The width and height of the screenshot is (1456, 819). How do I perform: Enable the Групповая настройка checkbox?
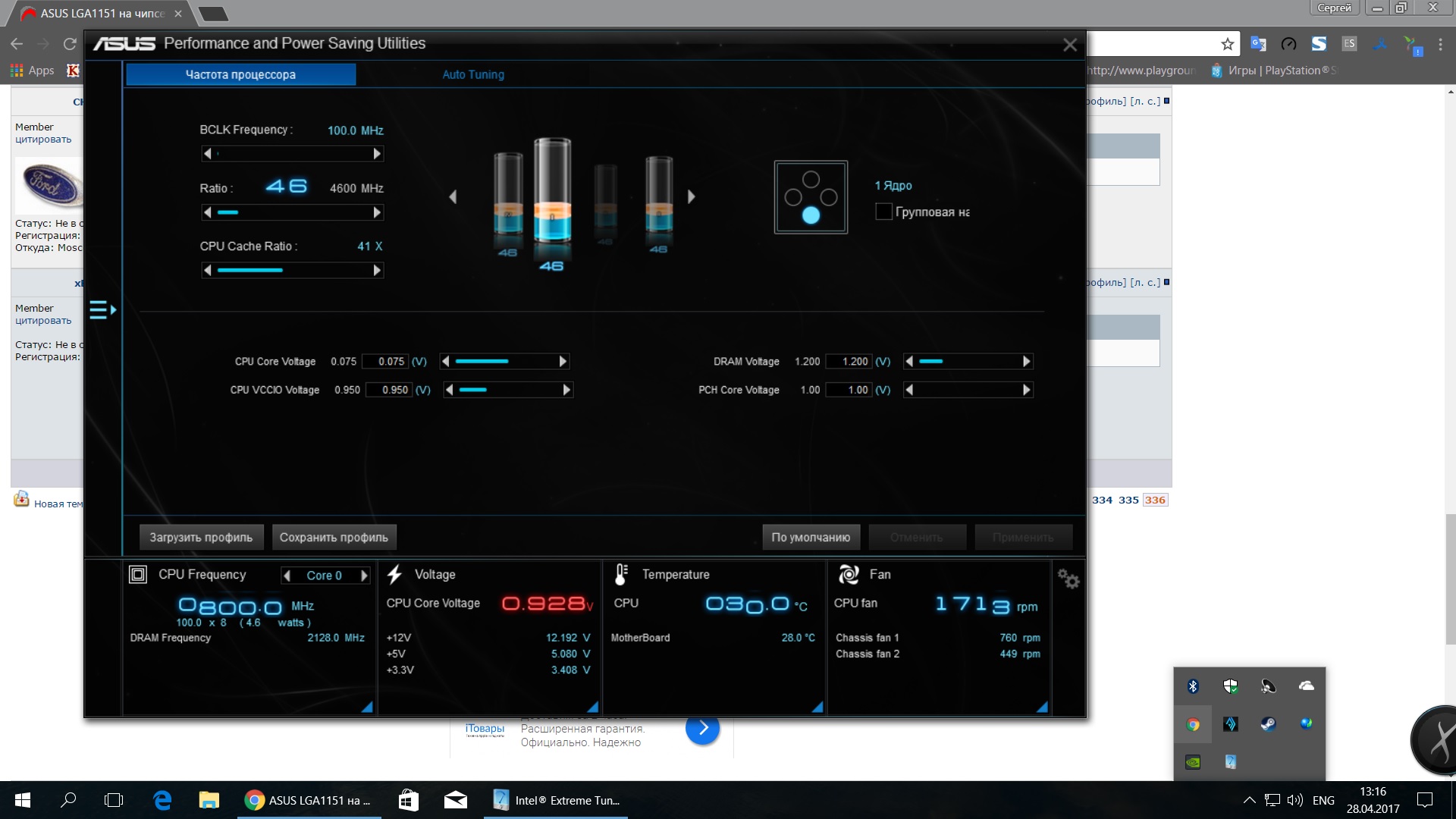(883, 212)
